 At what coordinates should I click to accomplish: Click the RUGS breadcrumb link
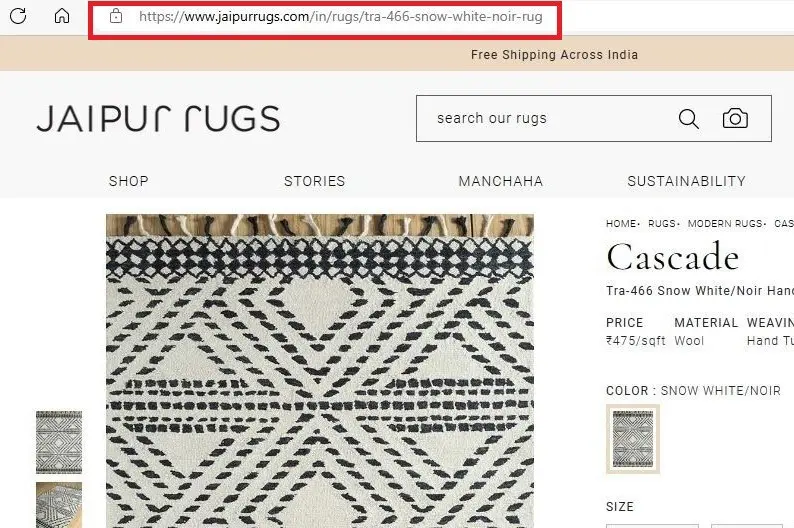(662, 224)
